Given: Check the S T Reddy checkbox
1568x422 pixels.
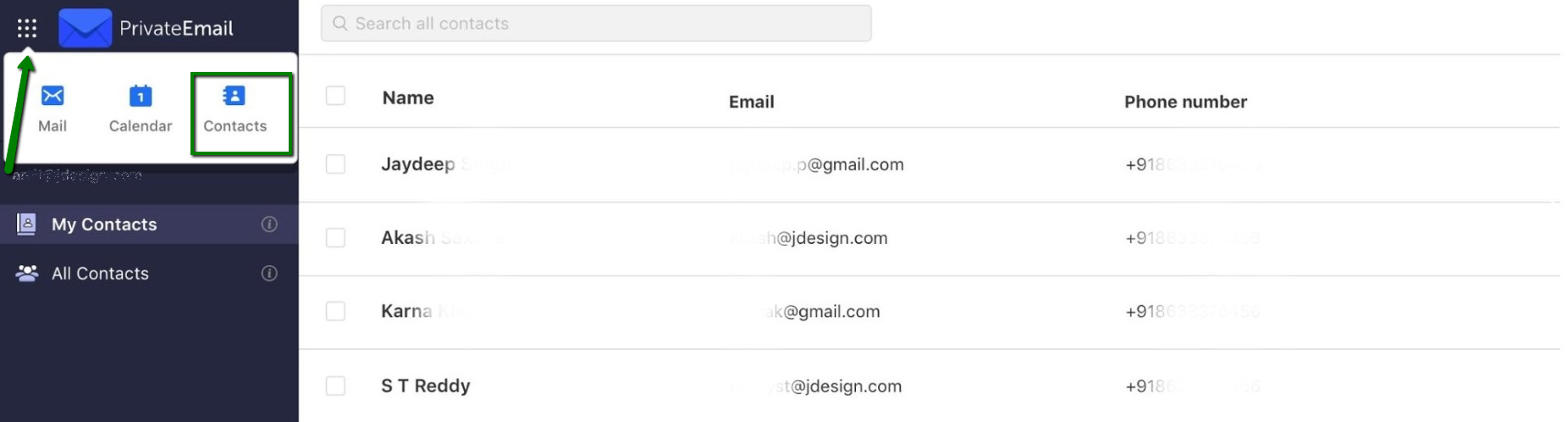Looking at the screenshot, I should (335, 386).
